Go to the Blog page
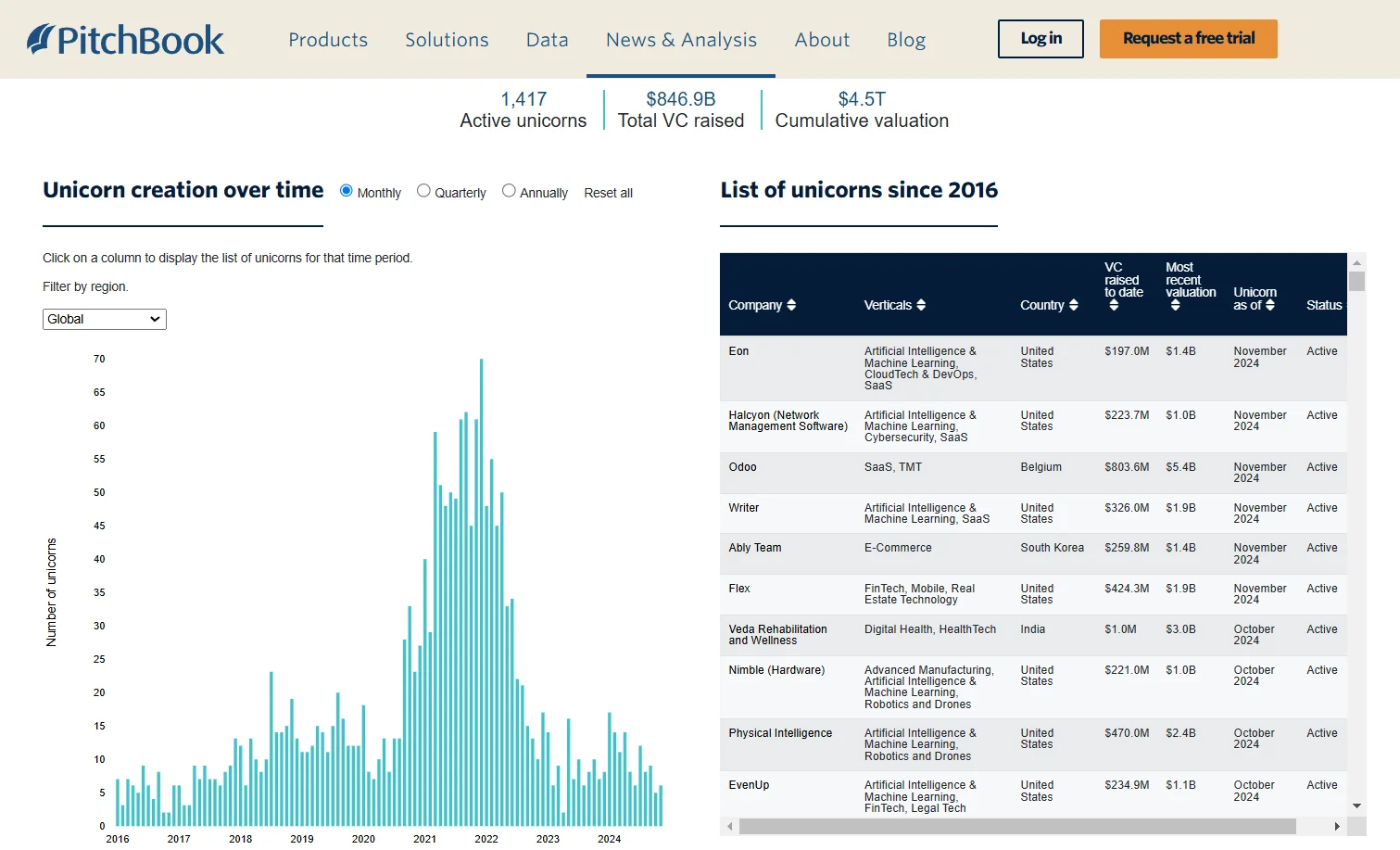Screen dimensions: 1400x850 [906, 40]
